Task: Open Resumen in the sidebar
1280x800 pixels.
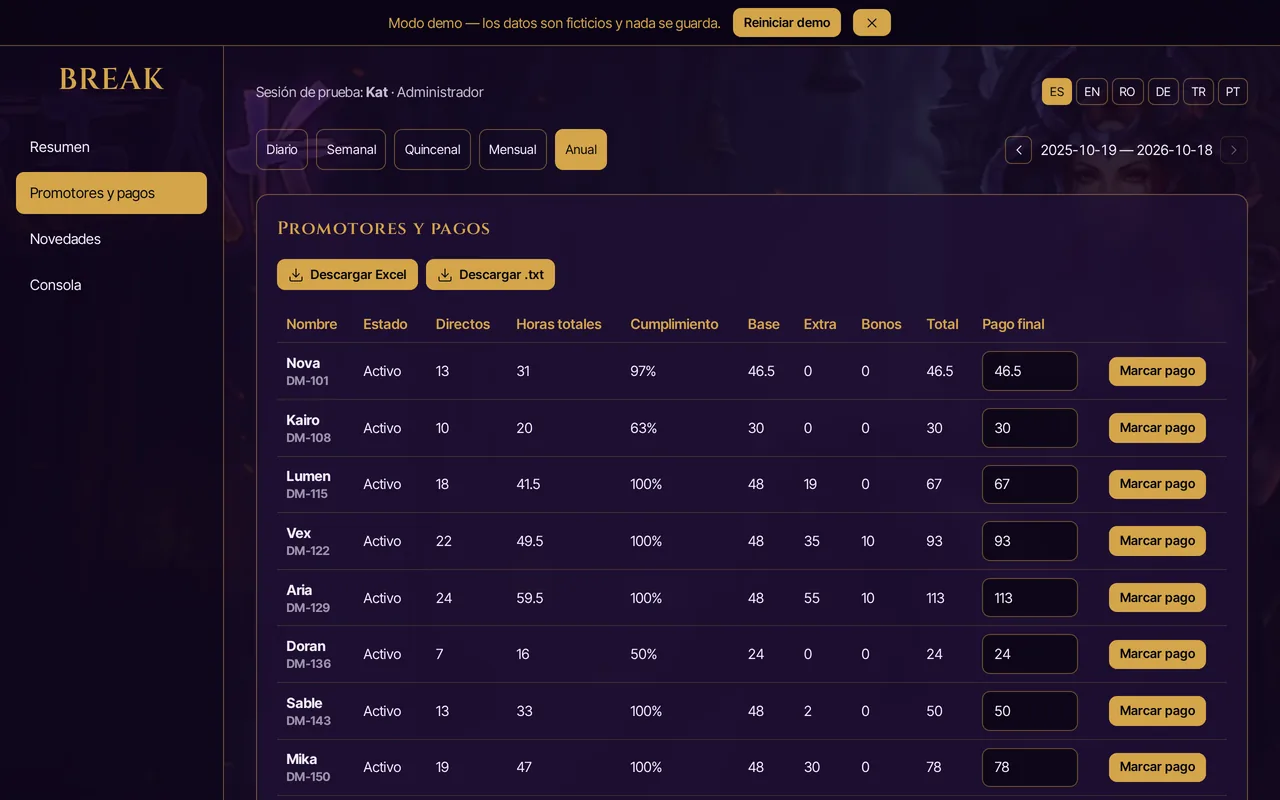Action: (111, 147)
